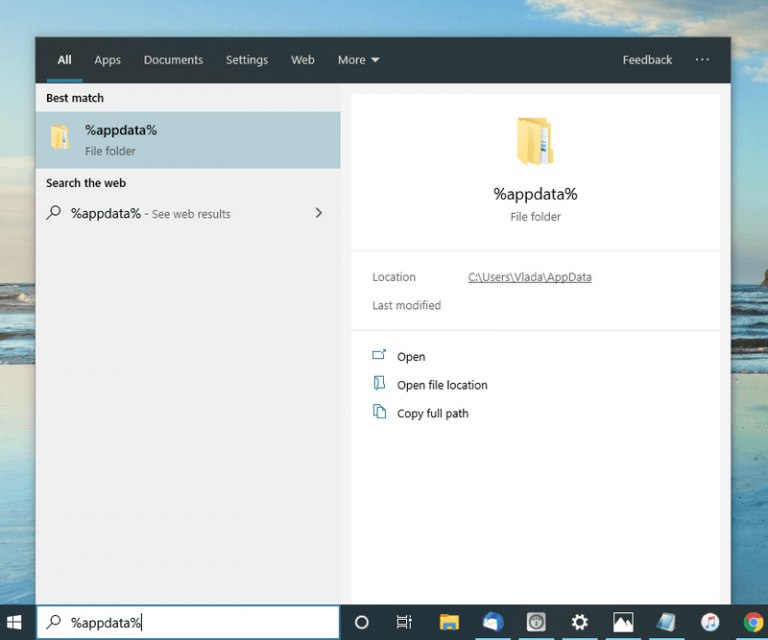The width and height of the screenshot is (768, 640).
Task: Expand the More filter dropdown
Action: pos(358,60)
